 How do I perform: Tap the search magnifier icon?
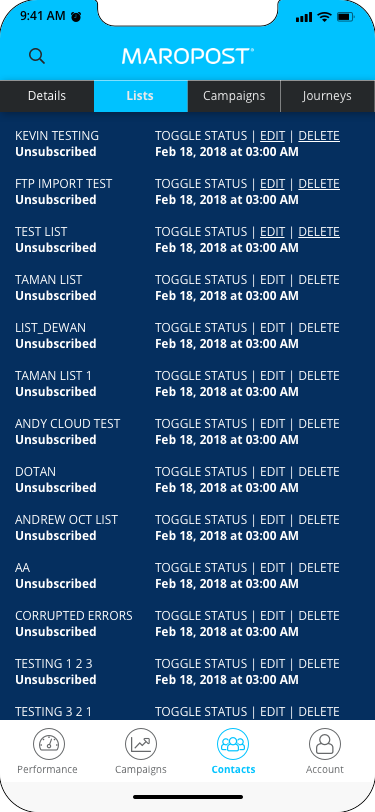point(37,56)
